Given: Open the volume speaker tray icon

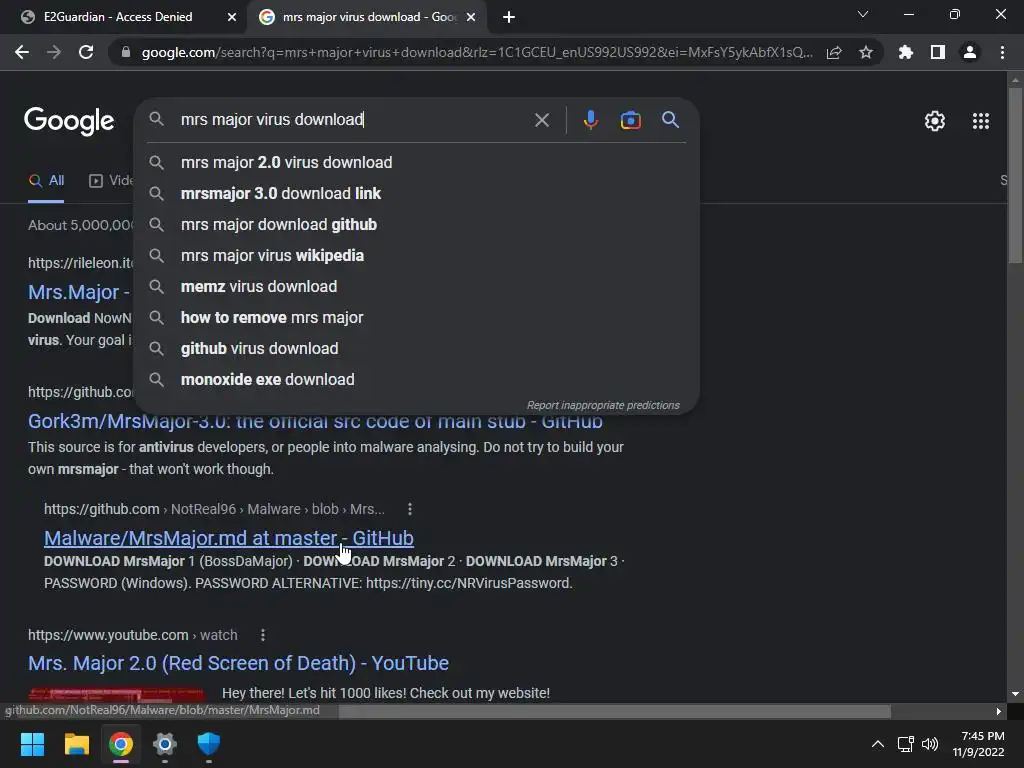Looking at the screenshot, I should pos(930,744).
